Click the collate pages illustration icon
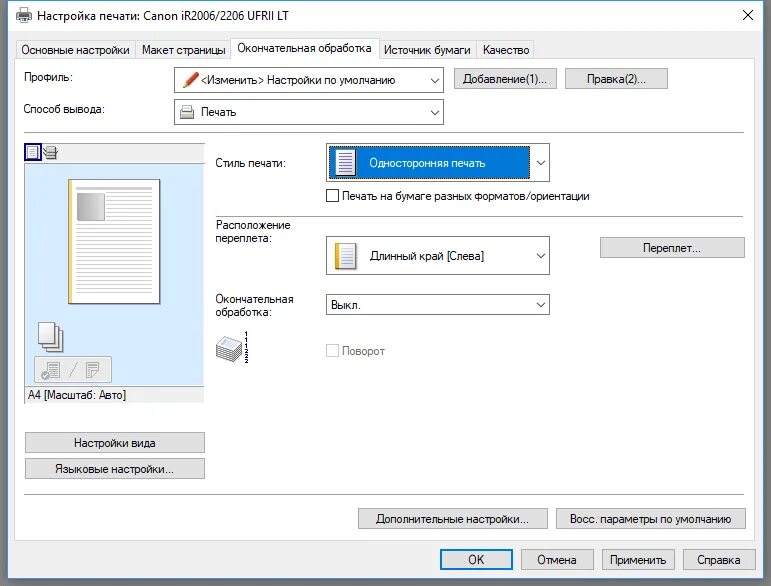This screenshot has height=586, width=771. 232,347
